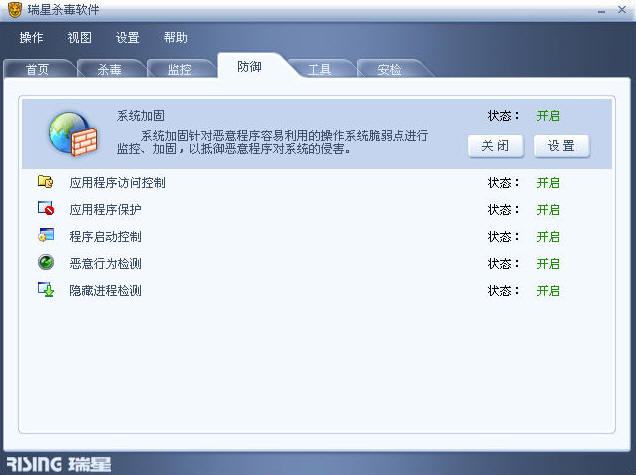Screen dimensions: 636x475
Task: Click 开启 status of 程序启动控制
Action: tap(548, 236)
